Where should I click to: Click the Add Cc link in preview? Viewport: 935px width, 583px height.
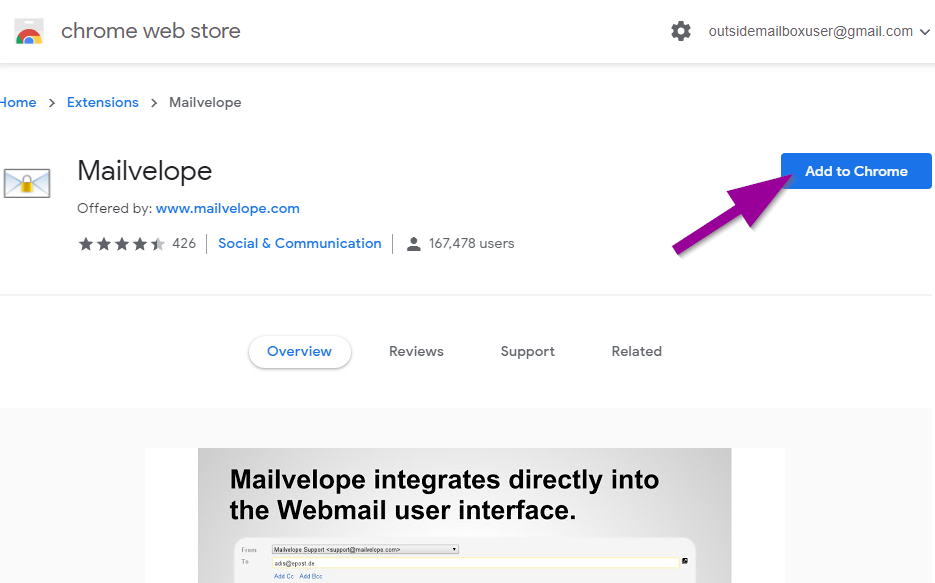[x=283, y=577]
